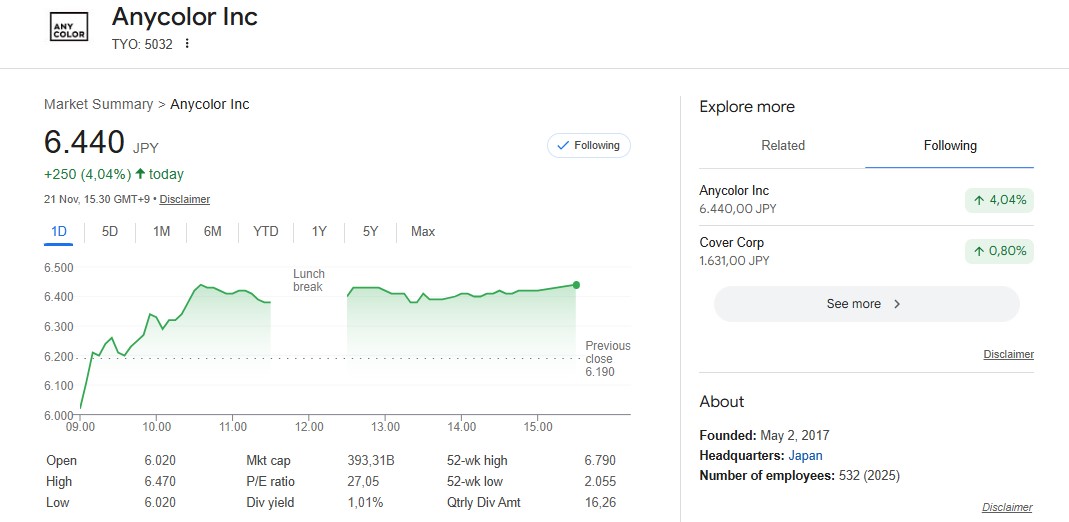Image resolution: width=1069 pixels, height=522 pixels.
Task: Switch to the 5D chart range
Action: pyautogui.click(x=110, y=232)
